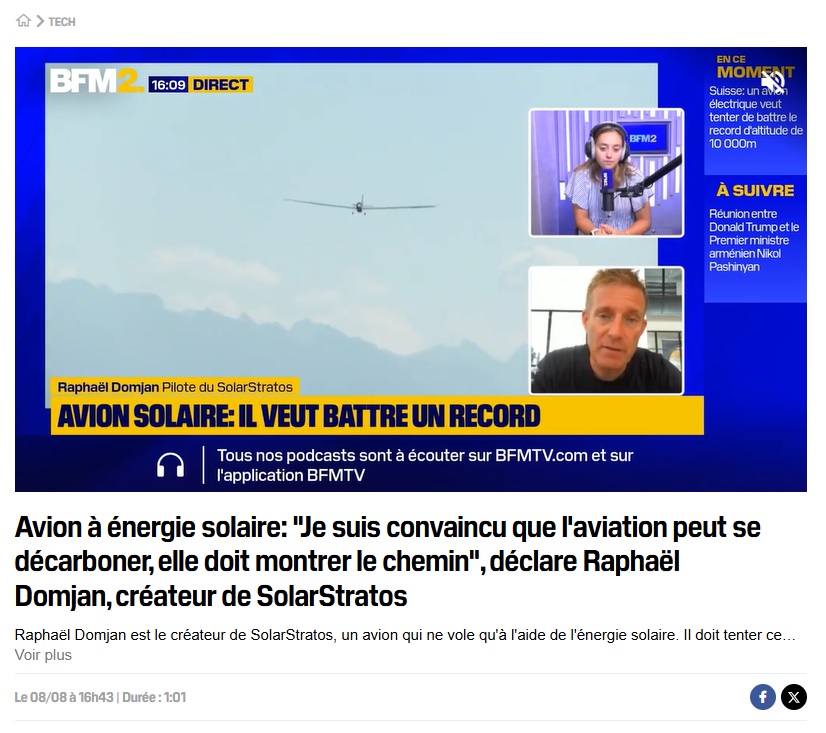Click the 16:09 time badge
The height and width of the screenshot is (733, 826).
point(168,85)
